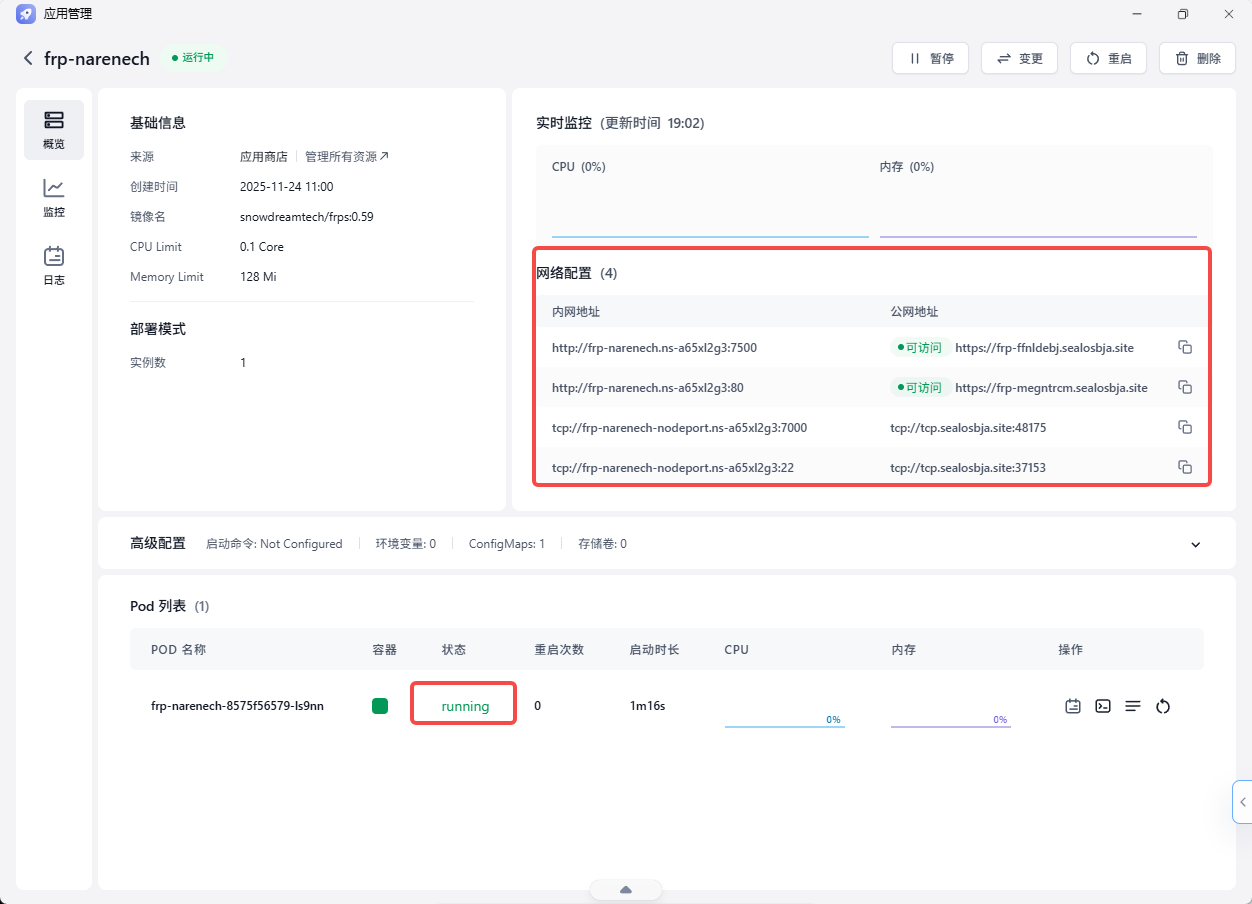Expand the right-edge side panel handle
This screenshot has width=1252, height=904.
point(1243,802)
